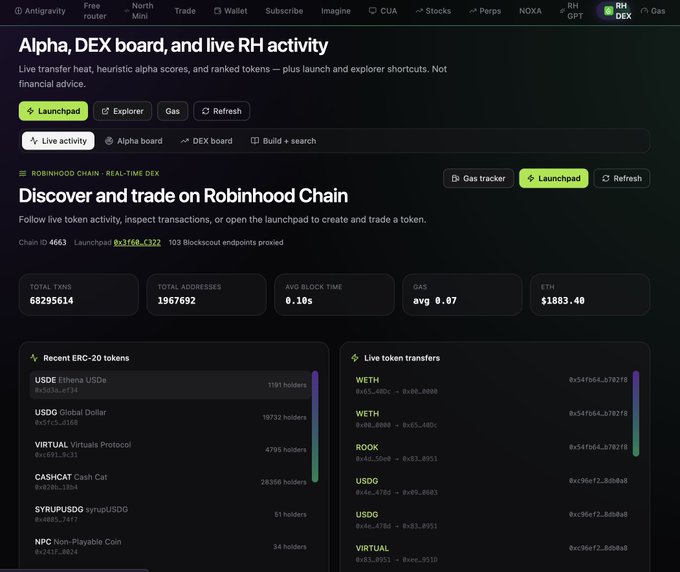Click the Total Addresses stat card
This screenshot has width=680, height=572.
(206, 294)
